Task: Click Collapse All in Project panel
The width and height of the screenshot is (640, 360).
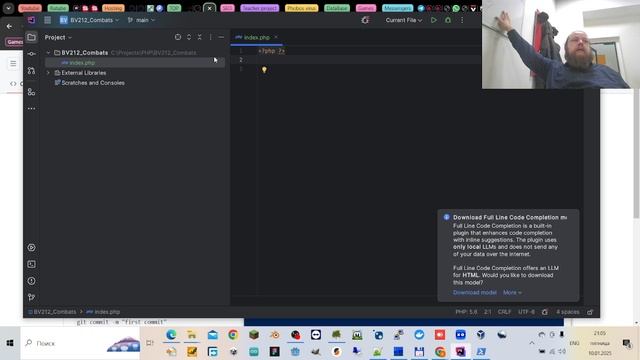Action: pos(200,37)
